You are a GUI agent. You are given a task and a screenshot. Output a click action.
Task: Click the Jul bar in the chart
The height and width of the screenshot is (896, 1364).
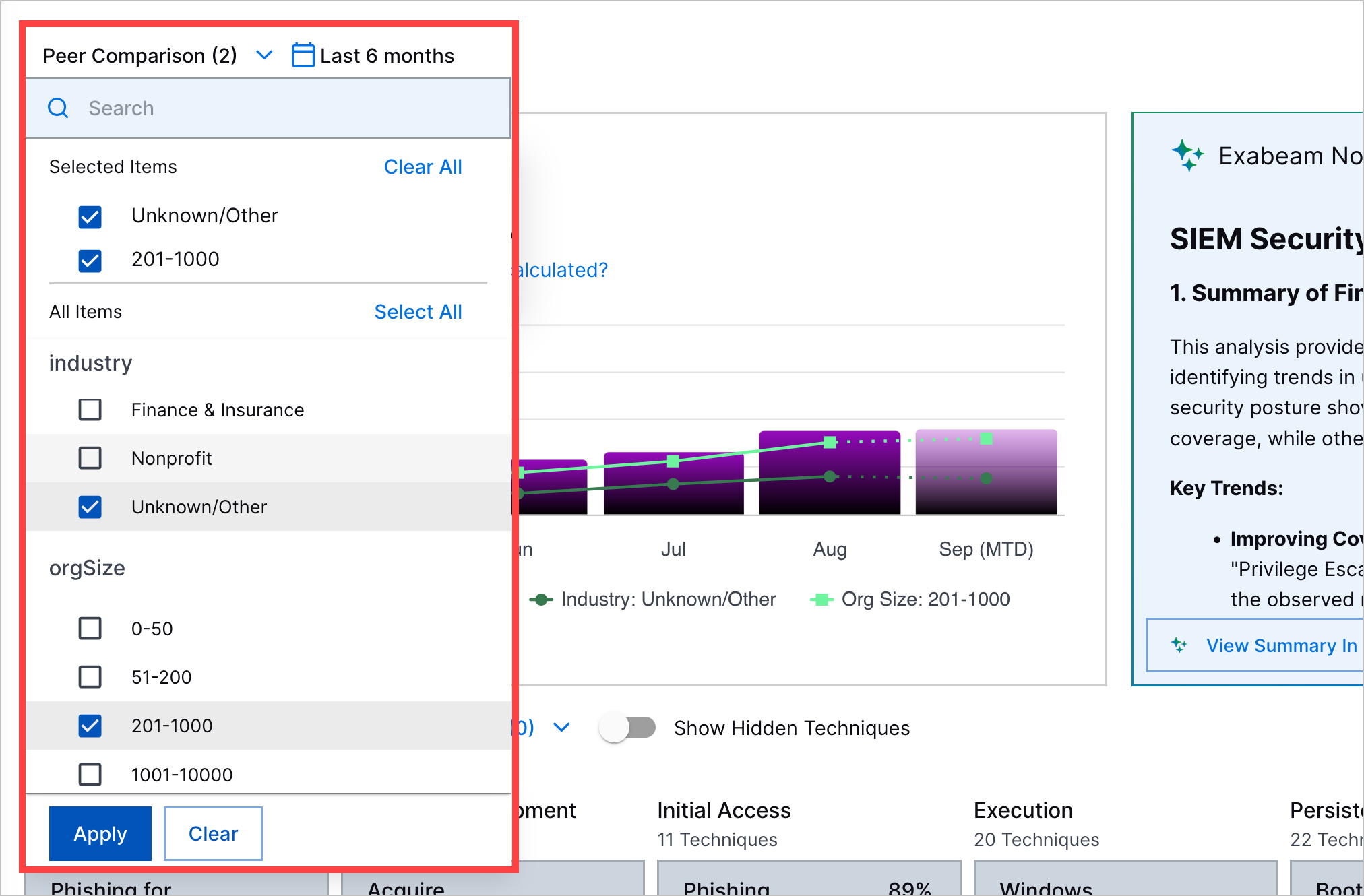click(674, 483)
